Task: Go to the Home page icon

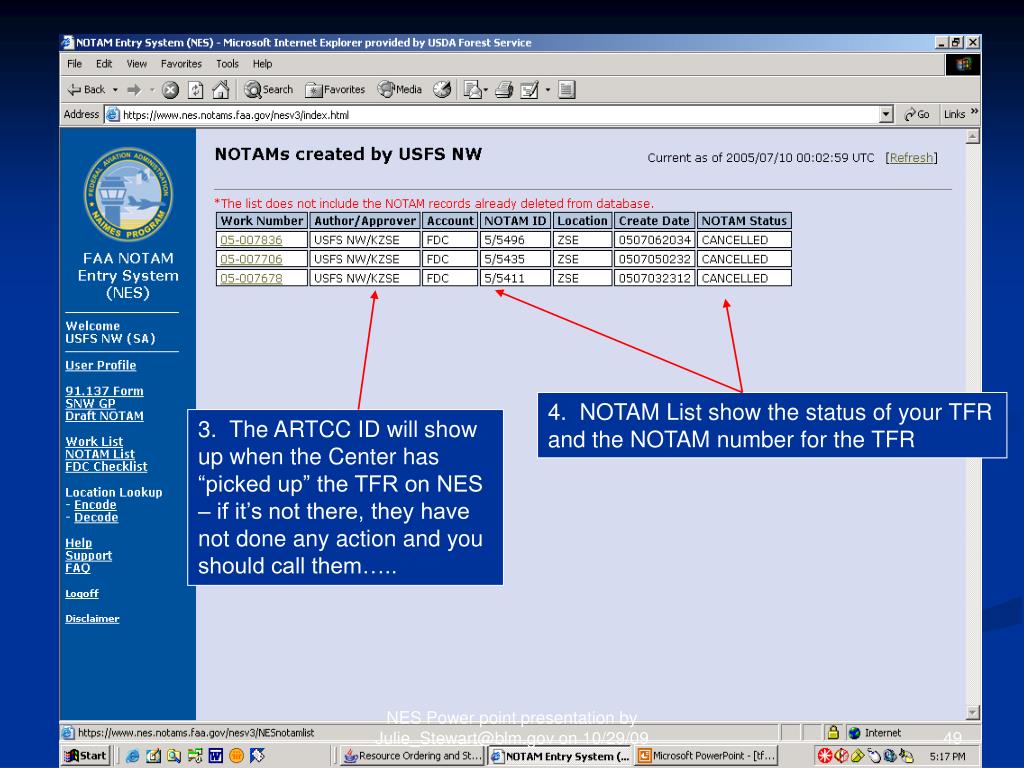Action: [x=221, y=89]
